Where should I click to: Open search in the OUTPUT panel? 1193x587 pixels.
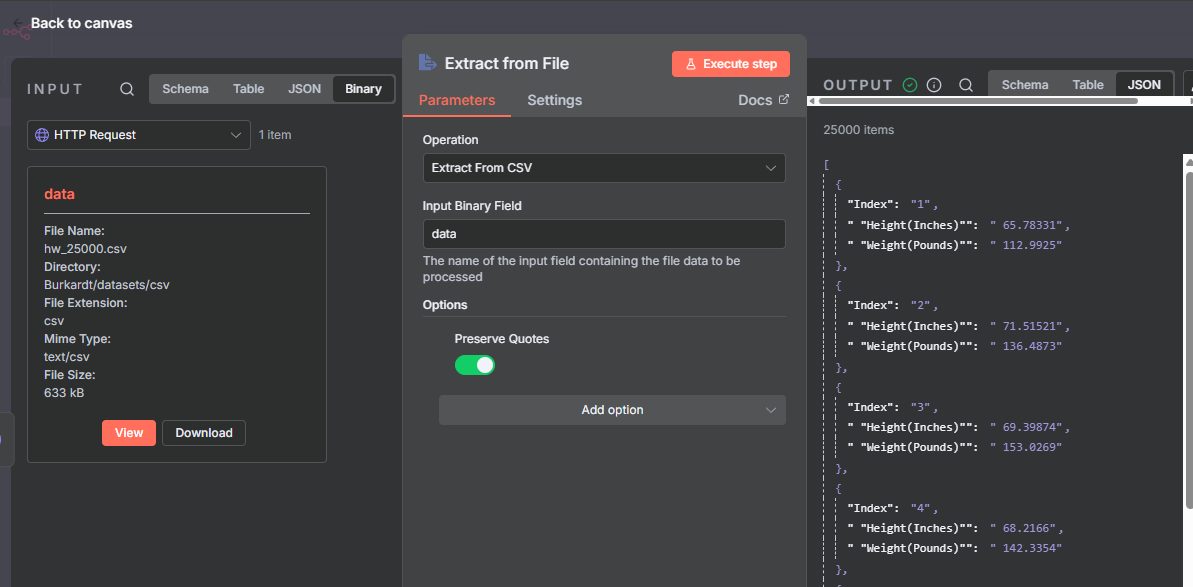pyautogui.click(x=966, y=85)
